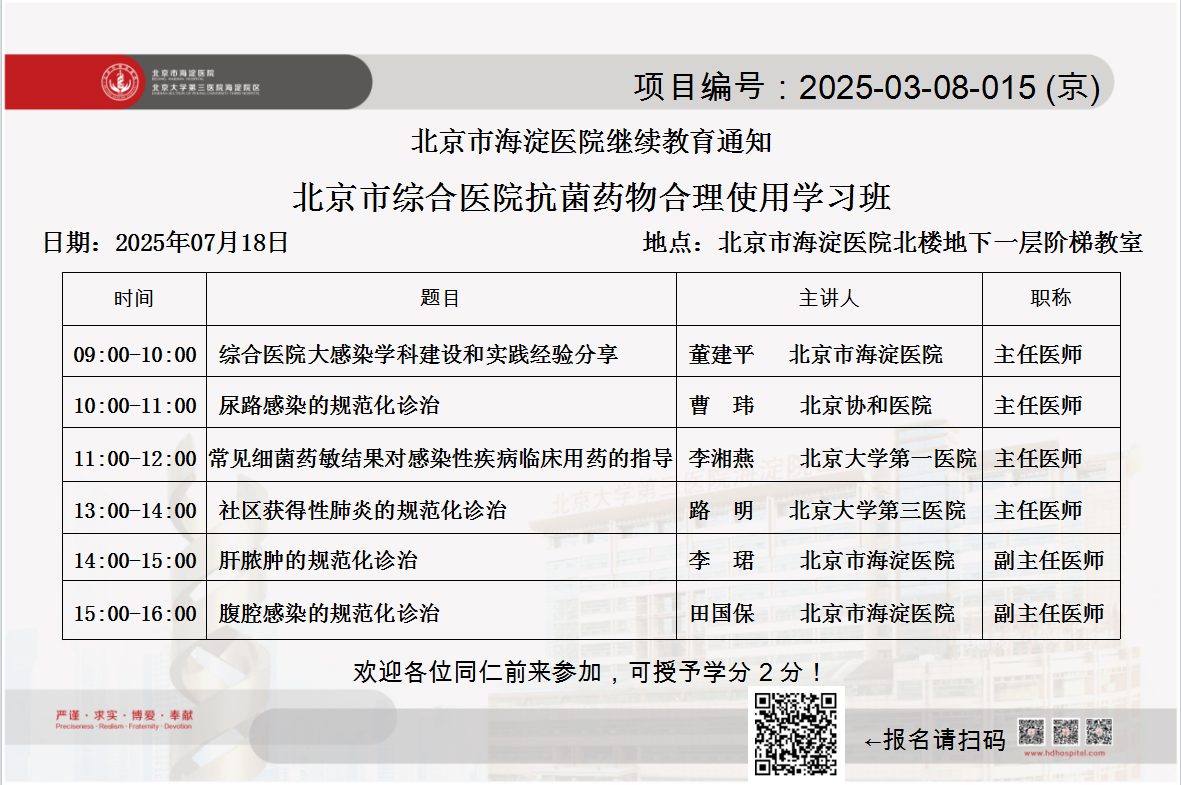
Task: Select the 13:00-14:00 time cell
Action: pyautogui.click(x=135, y=511)
